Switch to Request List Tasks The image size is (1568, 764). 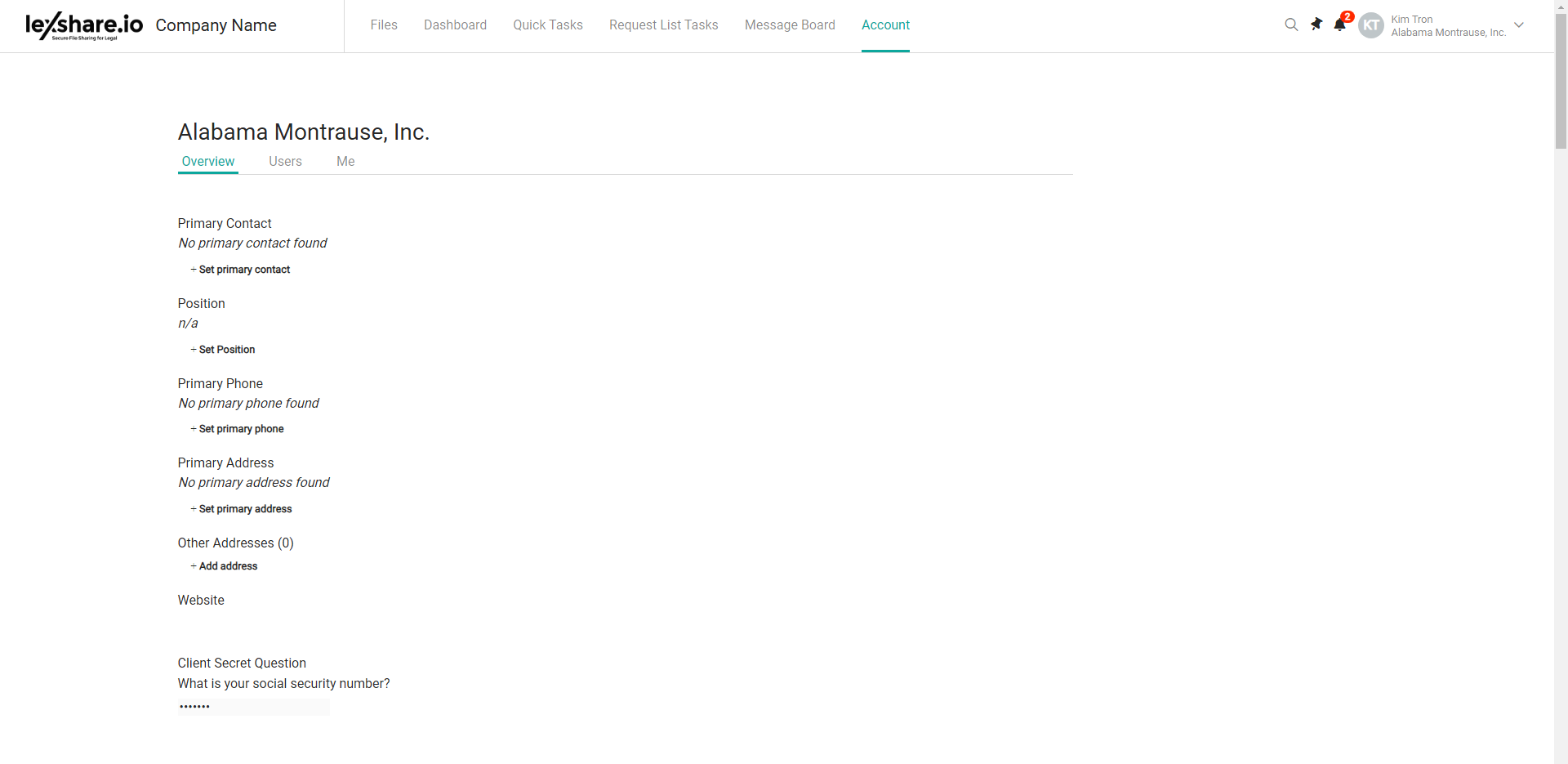pyautogui.click(x=663, y=25)
